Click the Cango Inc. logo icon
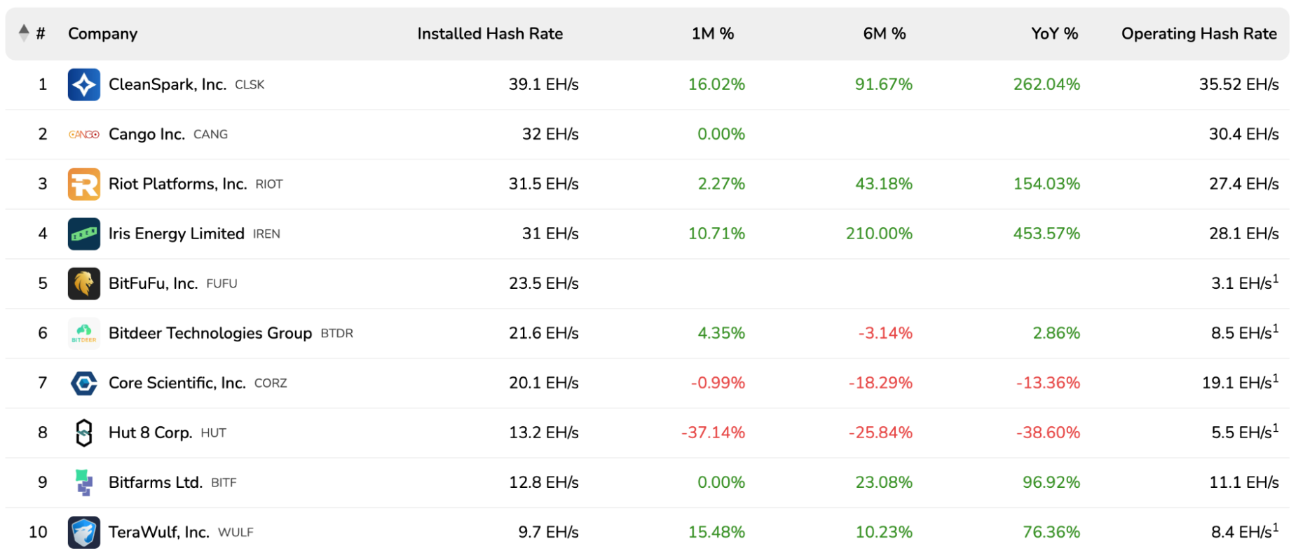Image resolution: width=1290 pixels, height=555 pixels. coord(84,134)
